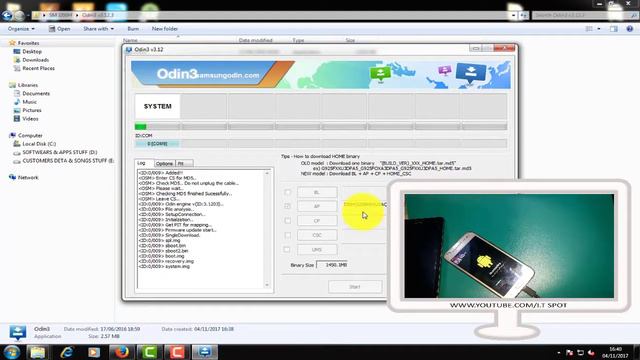640x360 pixels.
Task: Click the taskbar clock
Action: click(x=615, y=352)
